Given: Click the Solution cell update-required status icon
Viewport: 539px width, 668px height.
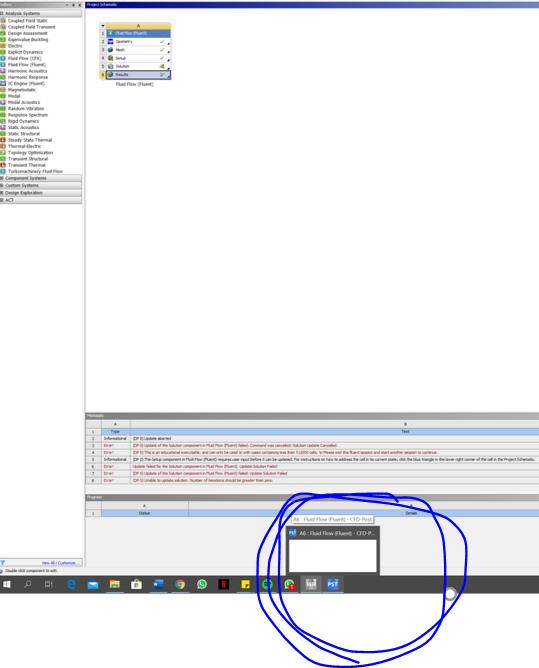Looking at the screenshot, I should click(162, 66).
